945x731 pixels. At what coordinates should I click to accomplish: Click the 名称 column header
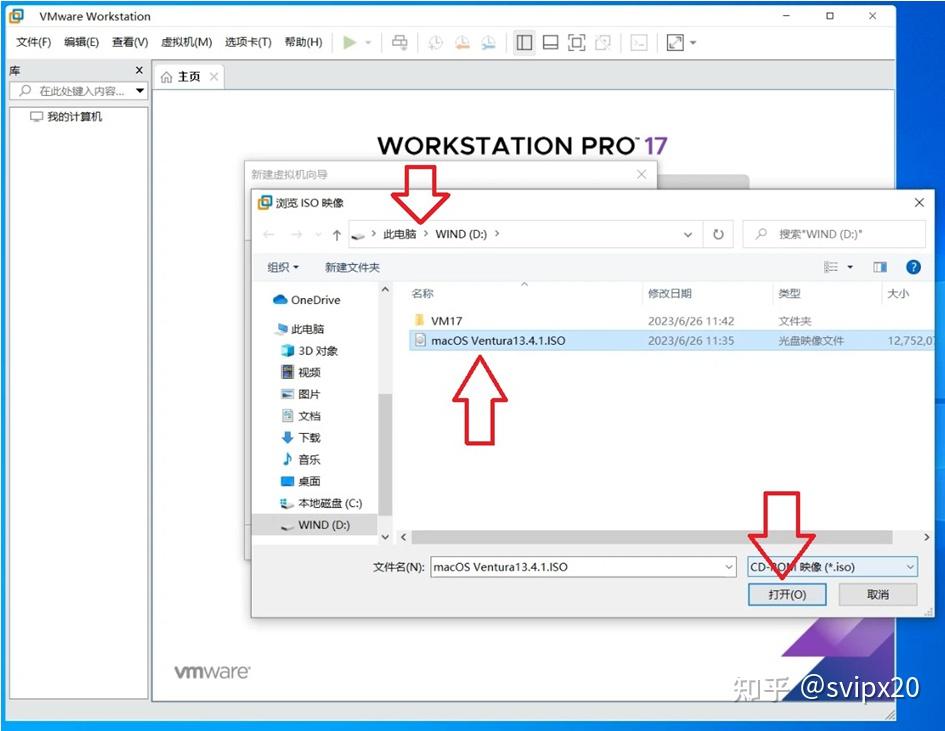tap(422, 293)
